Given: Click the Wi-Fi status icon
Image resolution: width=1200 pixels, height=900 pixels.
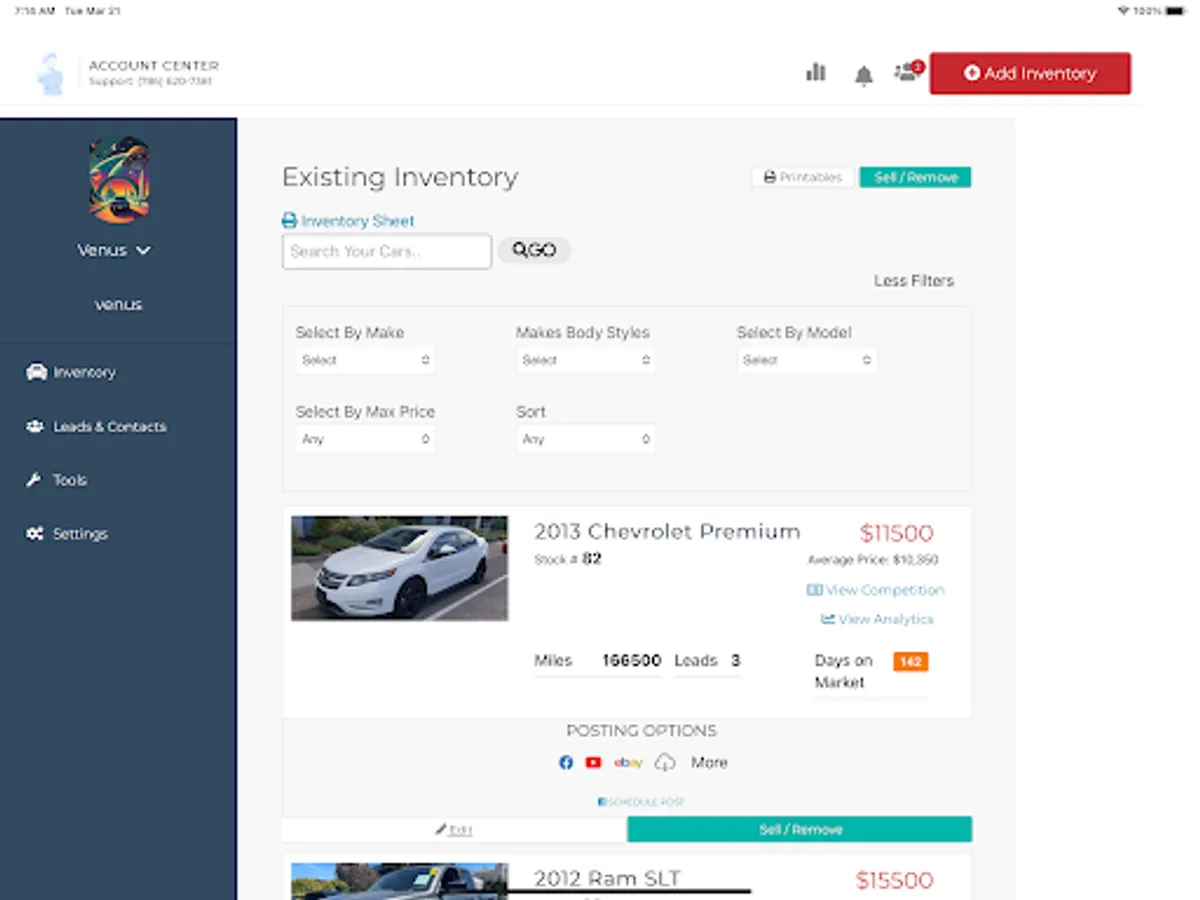Looking at the screenshot, I should coord(1124,10).
